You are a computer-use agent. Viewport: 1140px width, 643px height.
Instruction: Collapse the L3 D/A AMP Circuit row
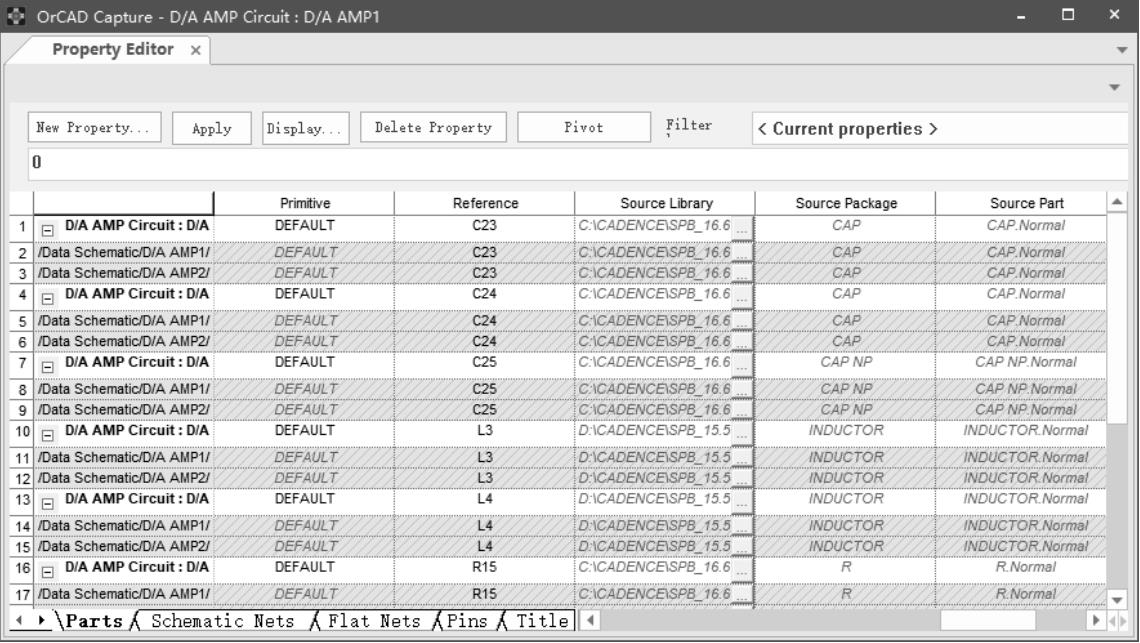click(48, 436)
